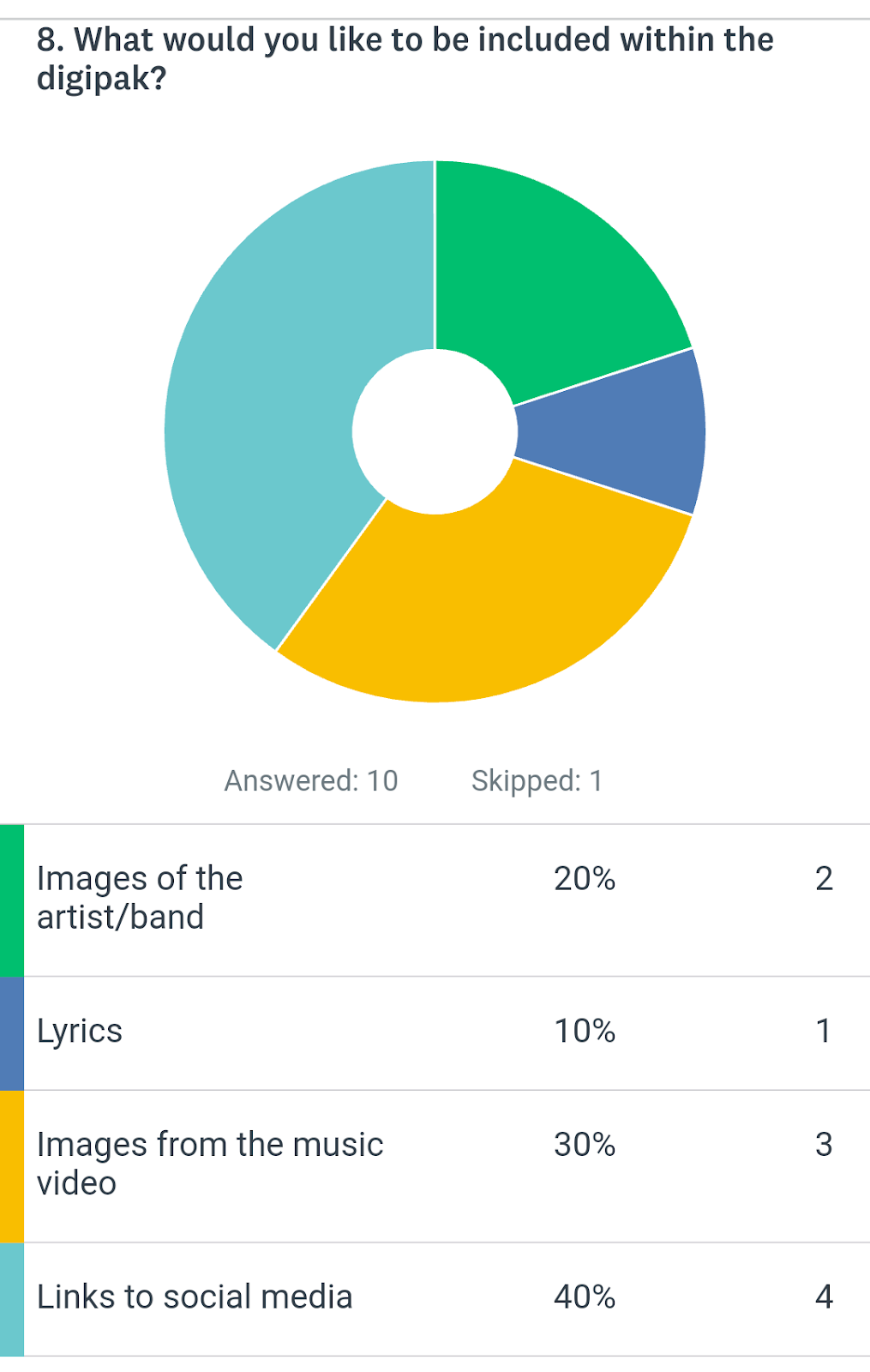Click the 'Links to social media' label
Viewport: 870px width, 1372px height.
pos(195,1297)
